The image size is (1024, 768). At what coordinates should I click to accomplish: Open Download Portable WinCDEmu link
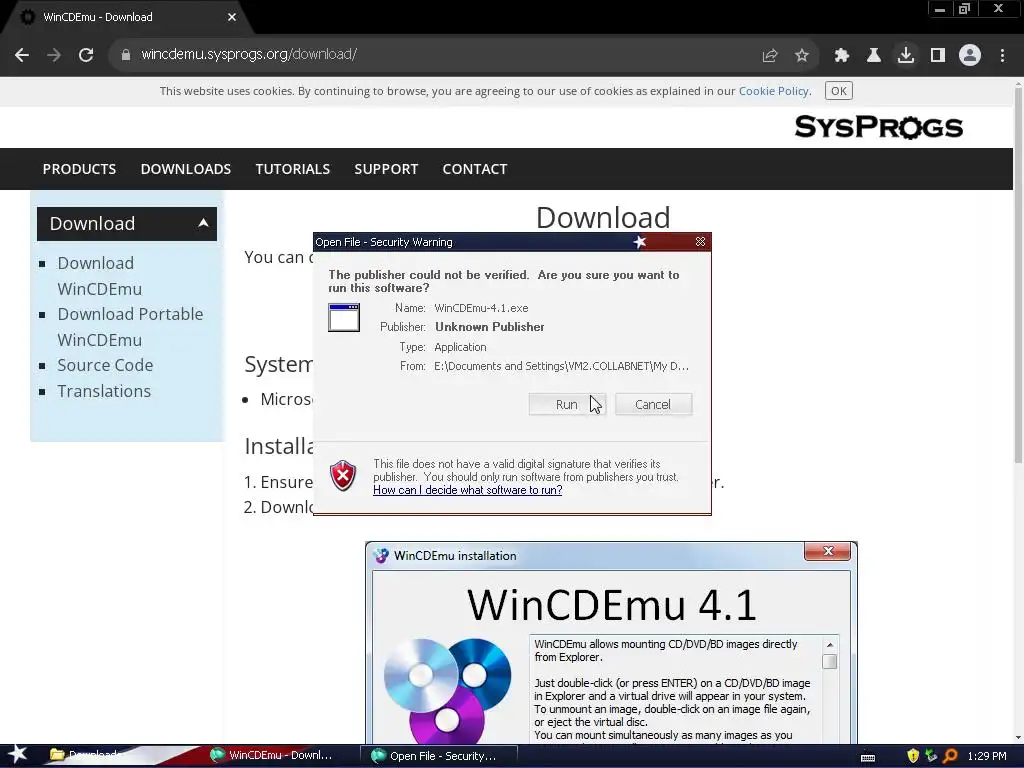pyautogui.click(x=130, y=327)
